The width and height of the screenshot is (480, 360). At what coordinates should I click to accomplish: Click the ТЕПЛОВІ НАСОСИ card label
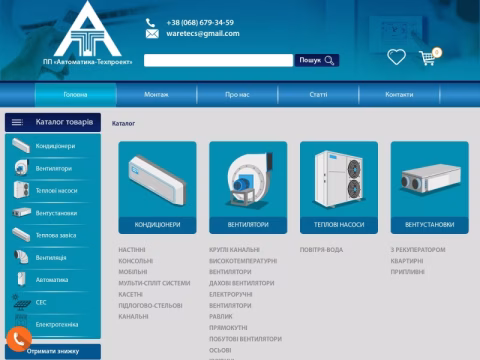(x=339, y=225)
